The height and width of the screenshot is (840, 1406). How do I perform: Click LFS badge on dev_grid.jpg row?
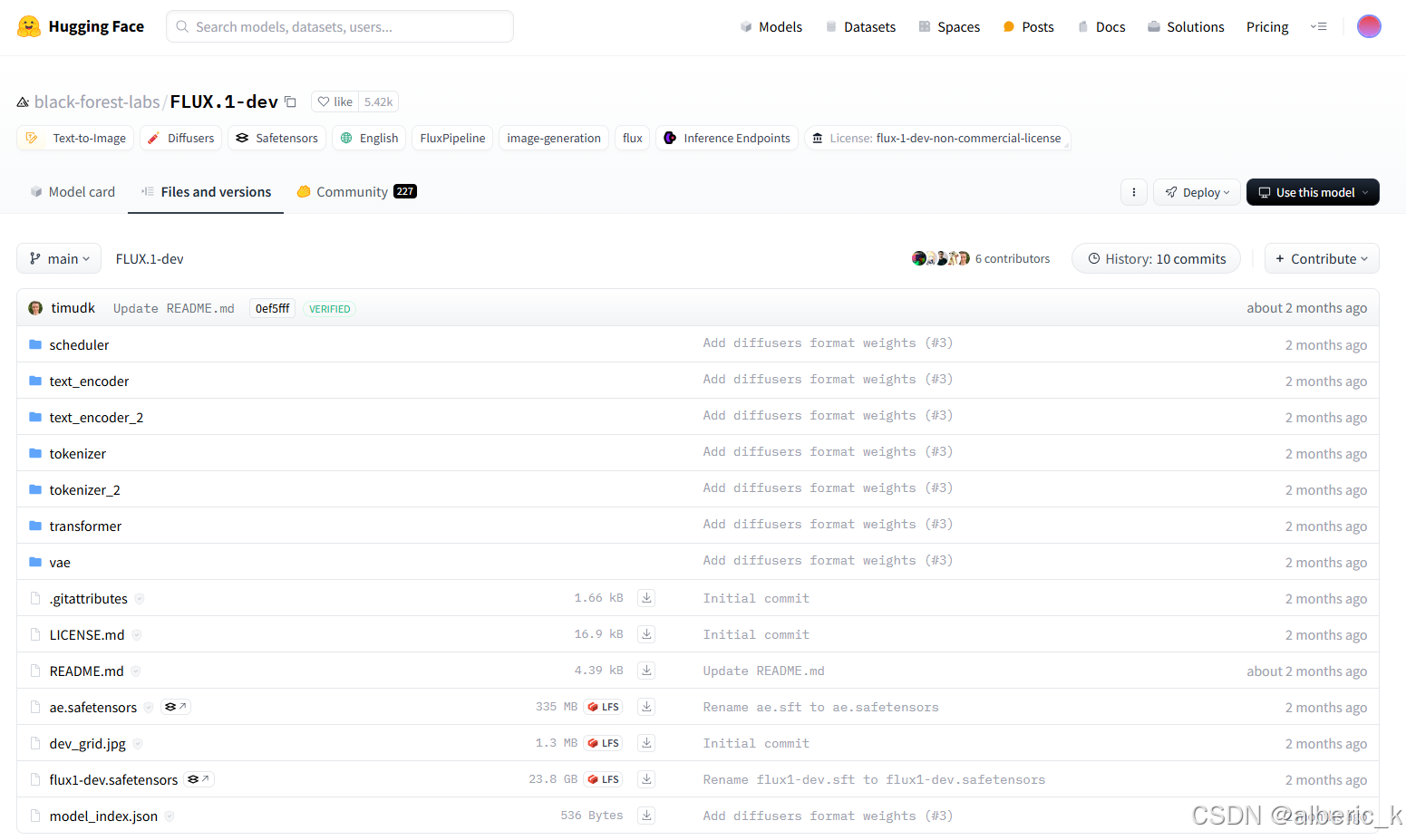click(604, 743)
